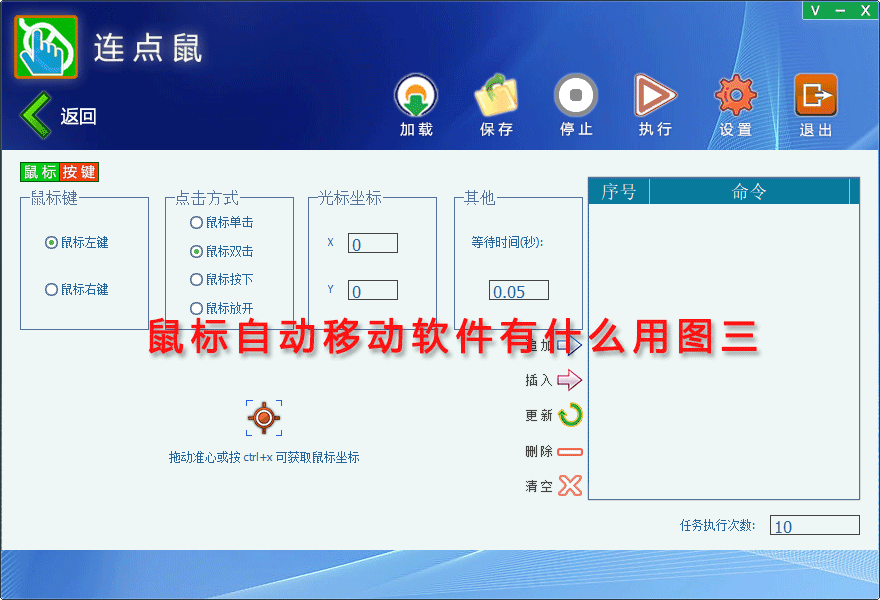
Task: Choose 鼠标双击 click mode
Action: point(196,251)
